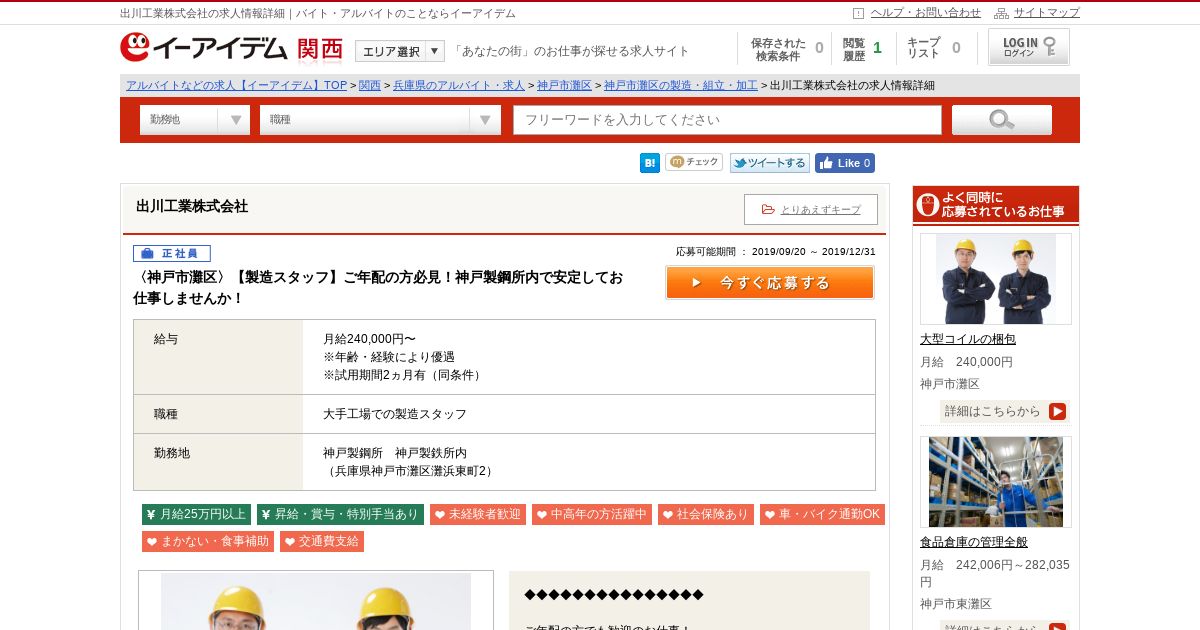
Task: Open 閲覧履歴 browsing history
Action: [862, 49]
